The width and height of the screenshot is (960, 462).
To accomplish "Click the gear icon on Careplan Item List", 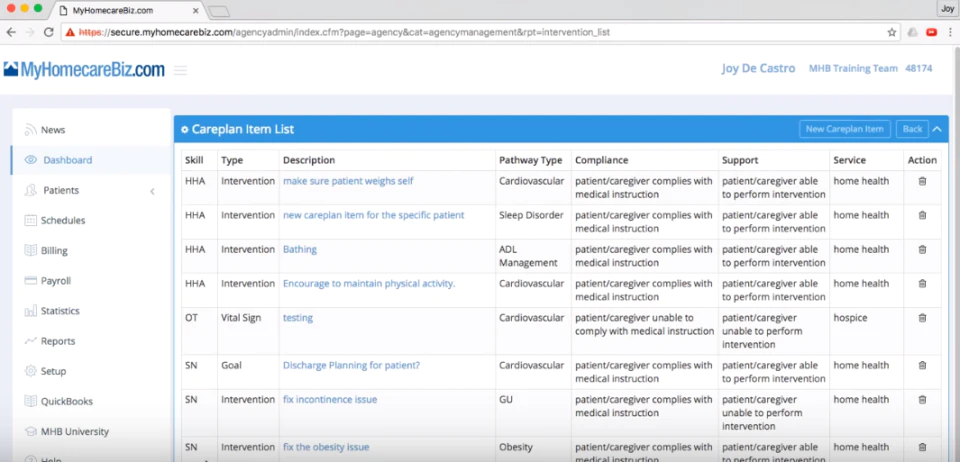I will pyautogui.click(x=184, y=130).
